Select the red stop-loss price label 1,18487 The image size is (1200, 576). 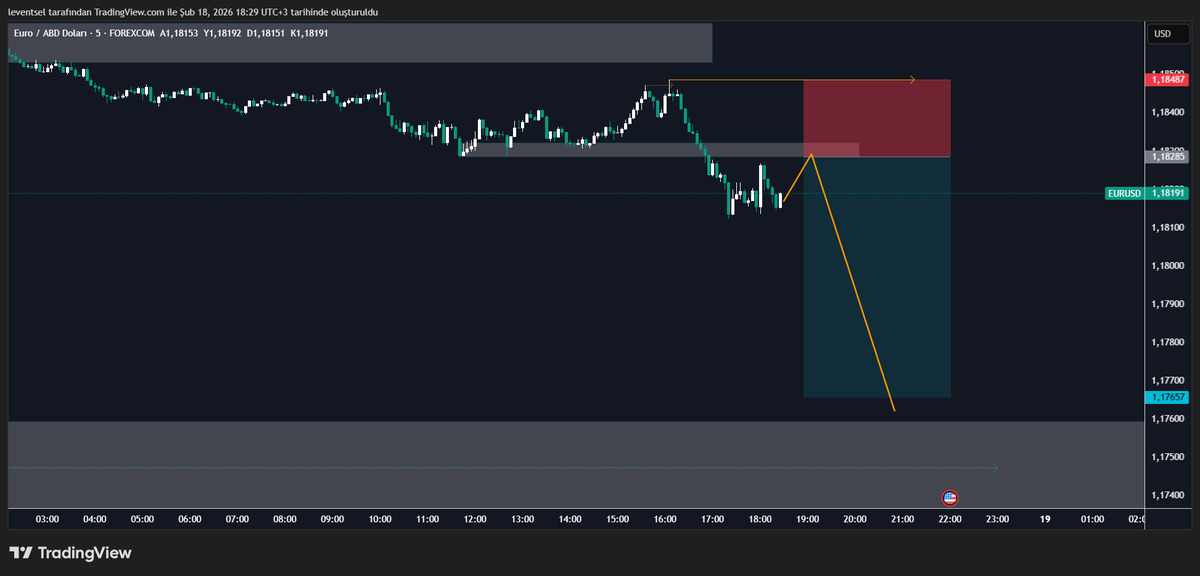click(x=1168, y=78)
